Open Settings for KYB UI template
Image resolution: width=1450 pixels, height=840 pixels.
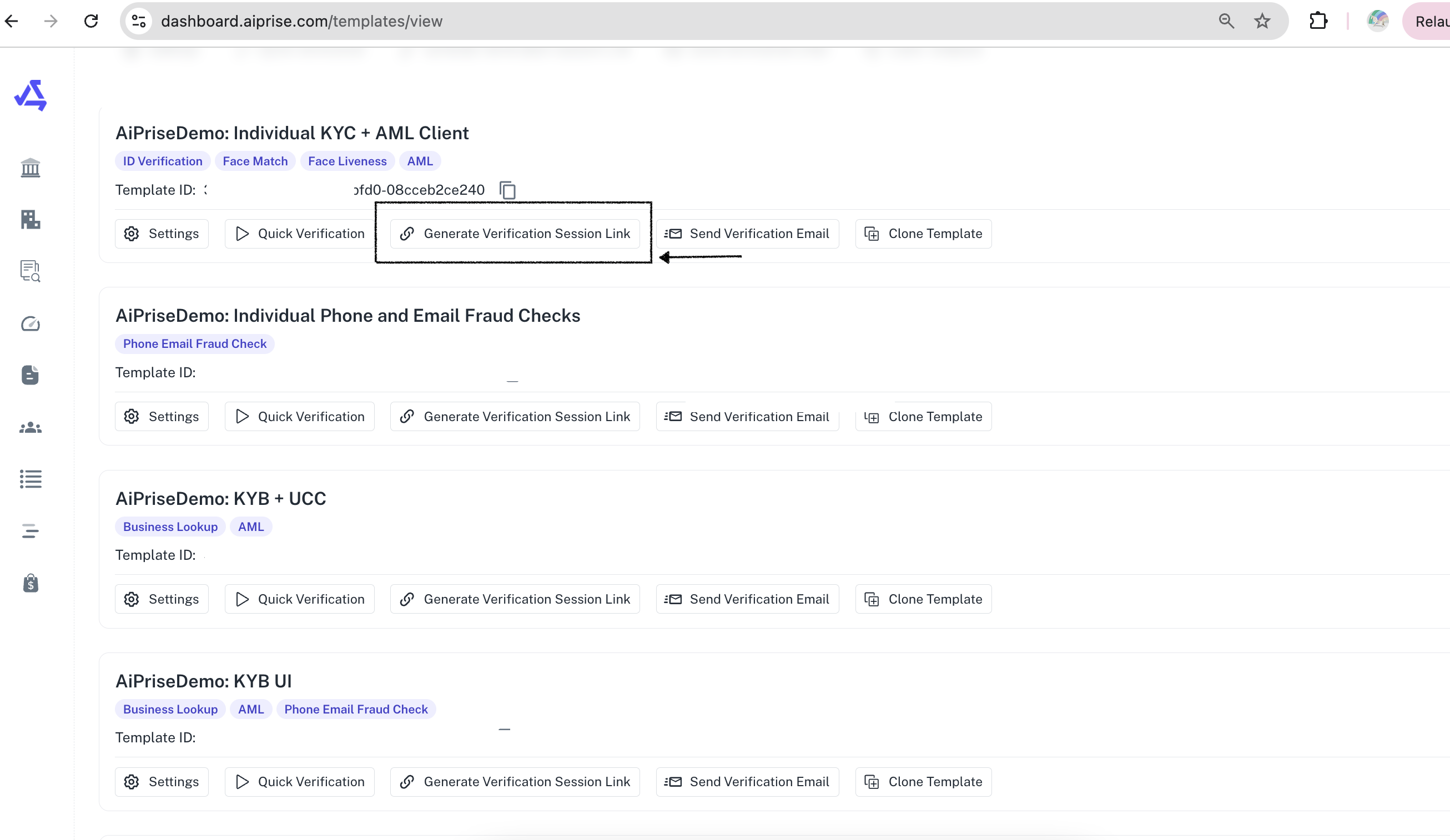pyautogui.click(x=162, y=782)
